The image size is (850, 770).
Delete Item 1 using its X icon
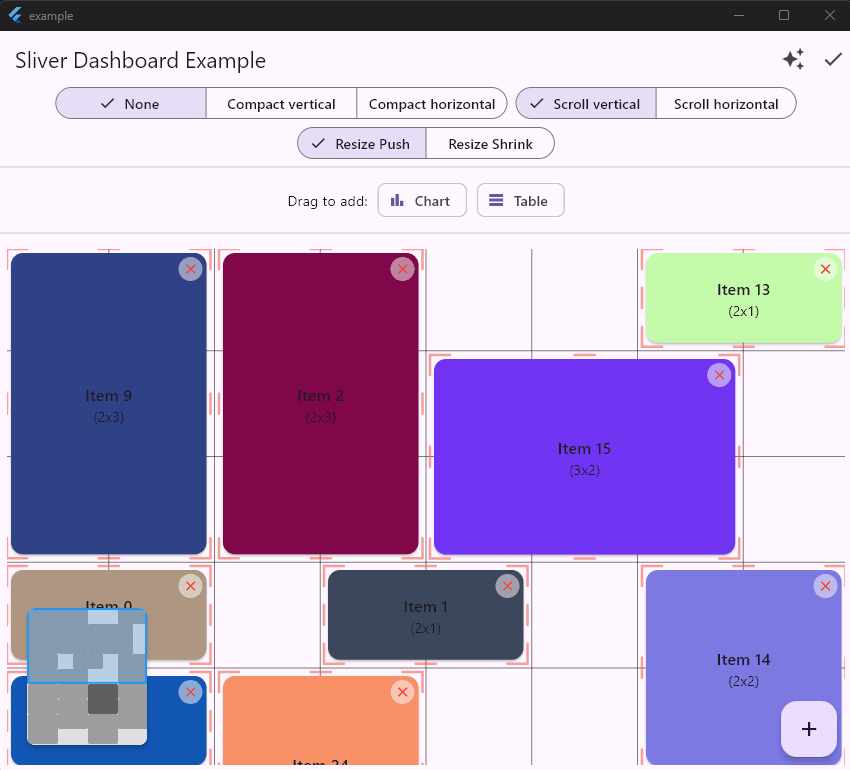[x=507, y=586]
